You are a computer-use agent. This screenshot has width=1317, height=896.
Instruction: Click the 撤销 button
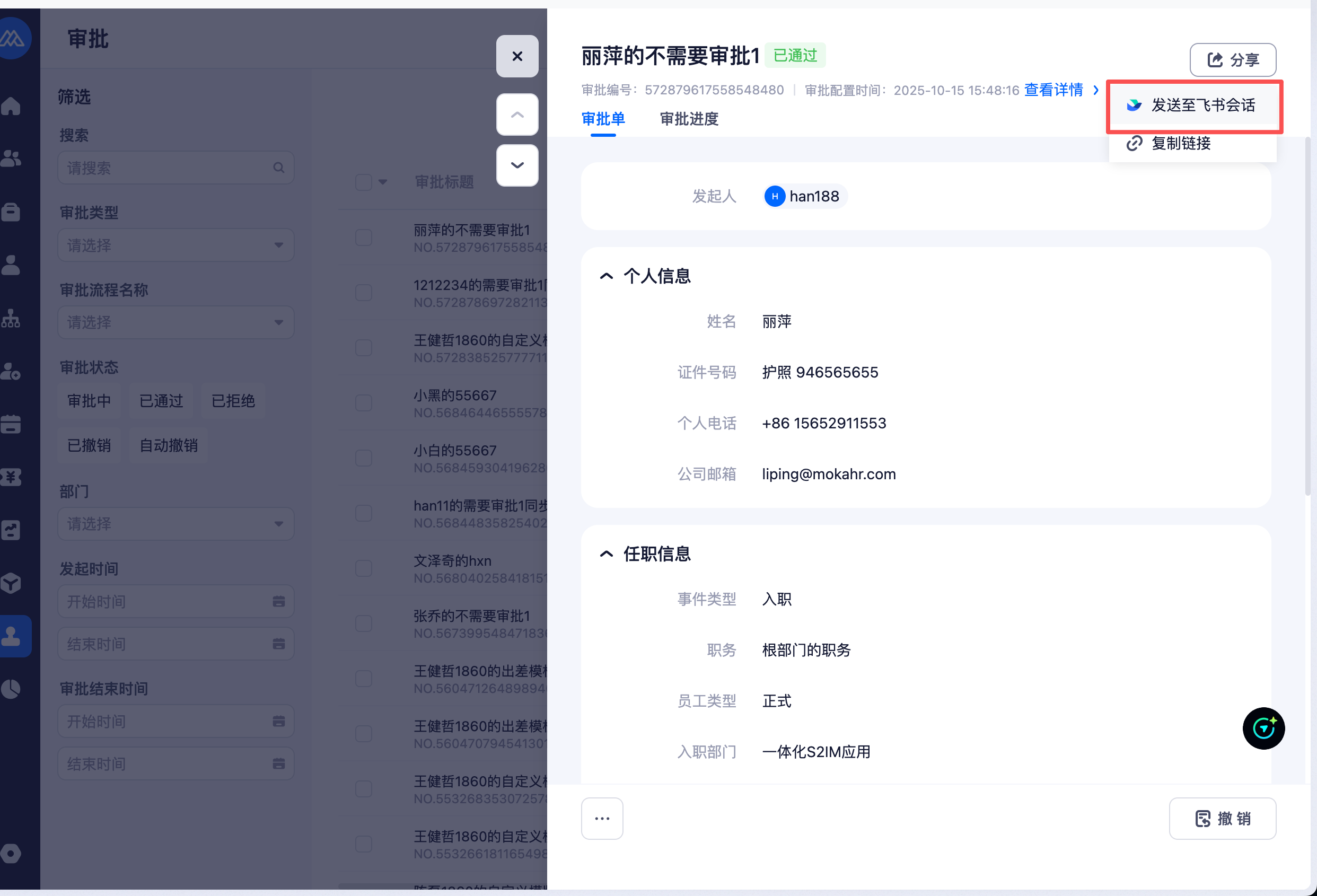coord(1223,819)
